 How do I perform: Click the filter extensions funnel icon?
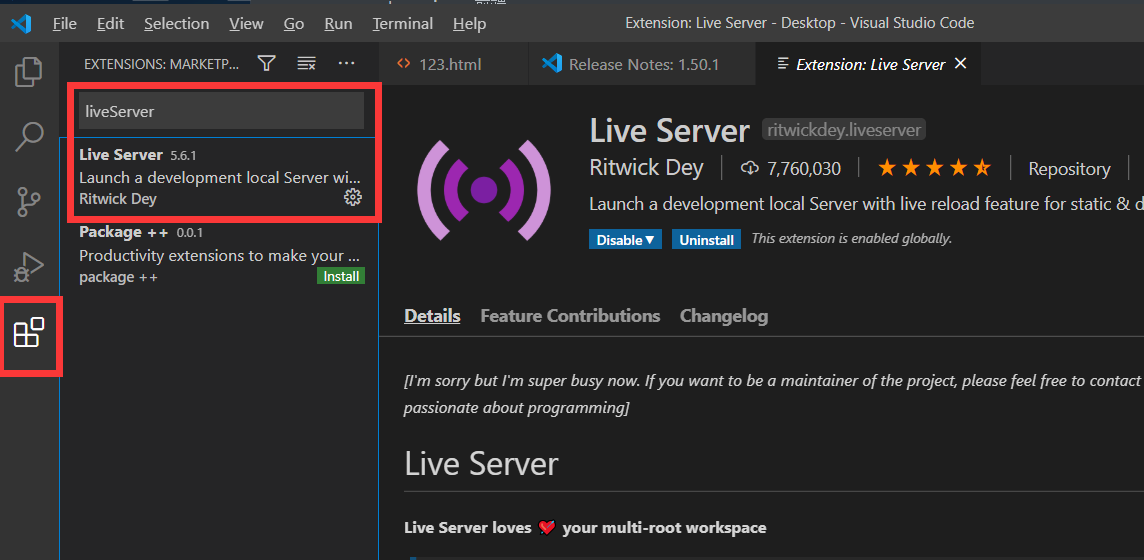tap(267, 64)
